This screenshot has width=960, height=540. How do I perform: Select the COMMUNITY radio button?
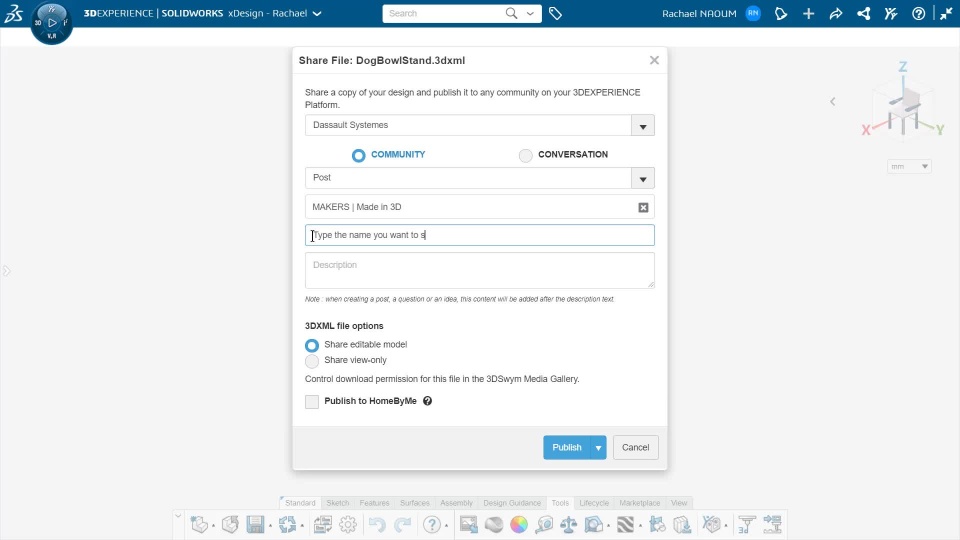pyautogui.click(x=358, y=156)
